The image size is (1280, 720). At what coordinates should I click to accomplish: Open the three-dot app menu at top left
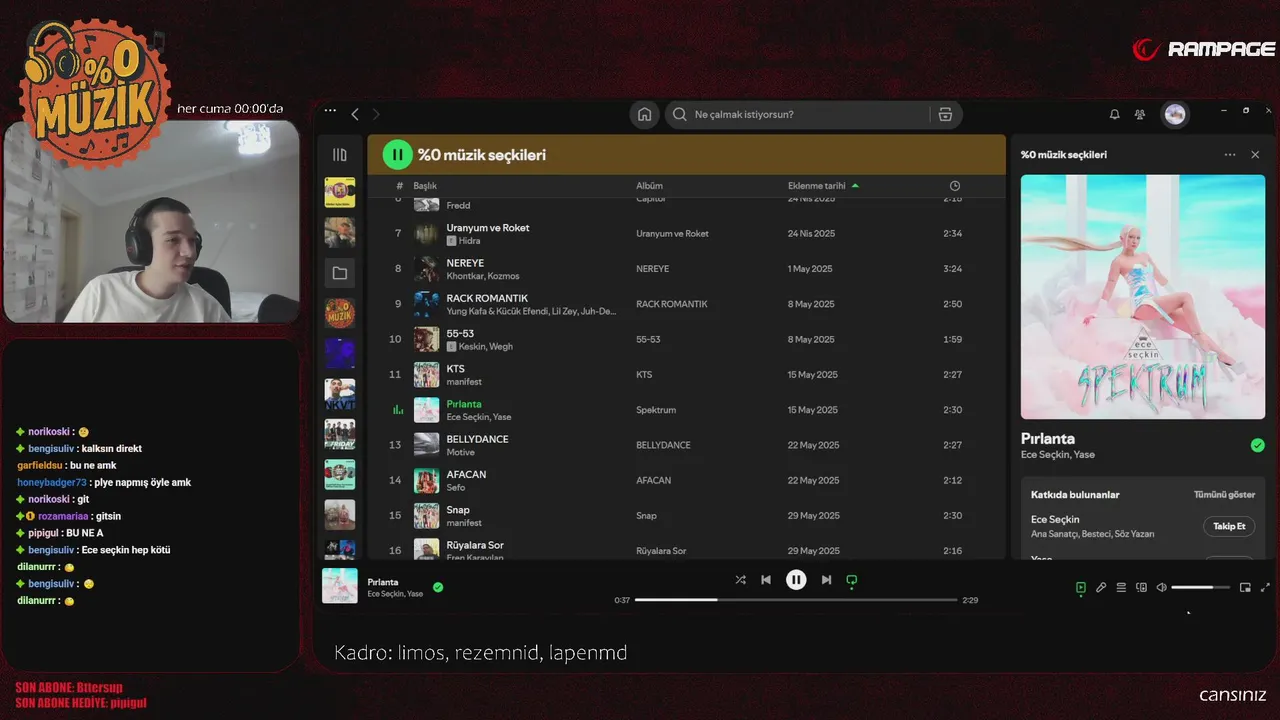[x=330, y=111]
